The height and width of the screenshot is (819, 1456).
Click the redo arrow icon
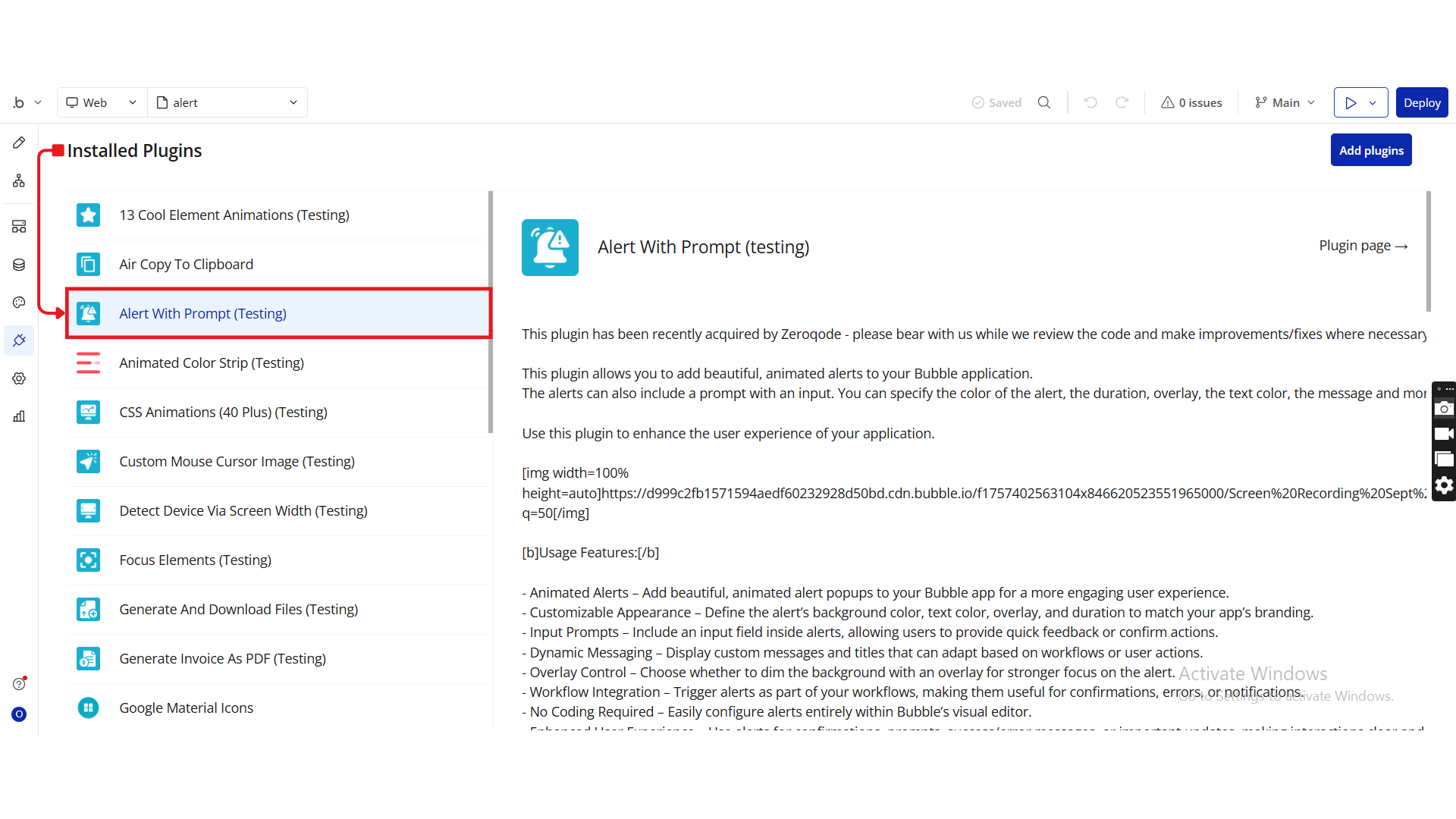click(1122, 102)
